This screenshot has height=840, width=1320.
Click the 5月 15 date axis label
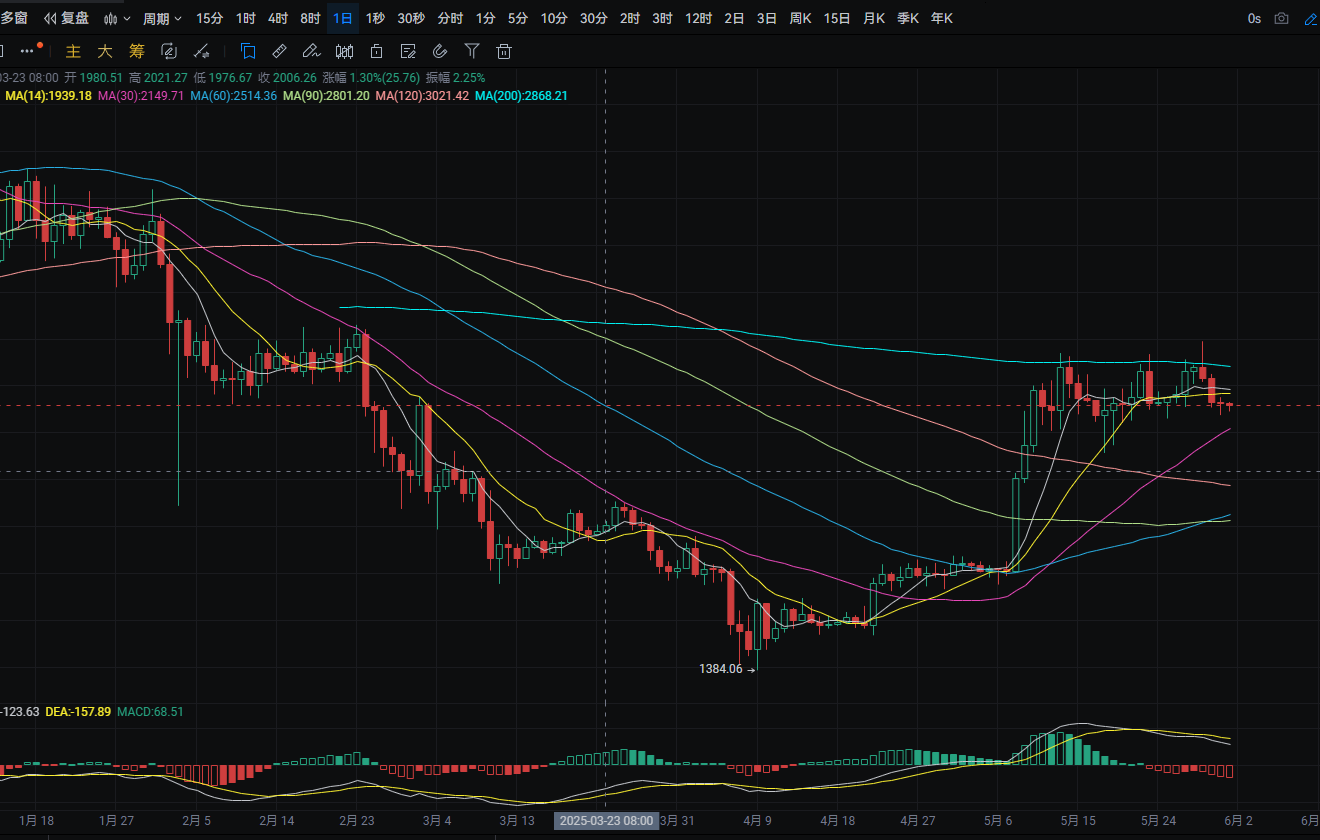pyautogui.click(x=1078, y=821)
